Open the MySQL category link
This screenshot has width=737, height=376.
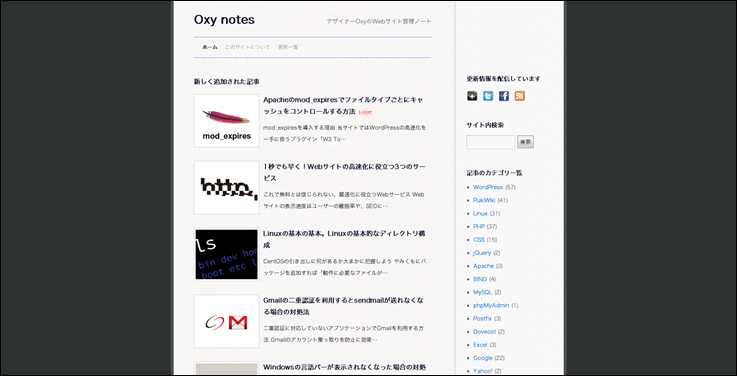[x=483, y=292]
